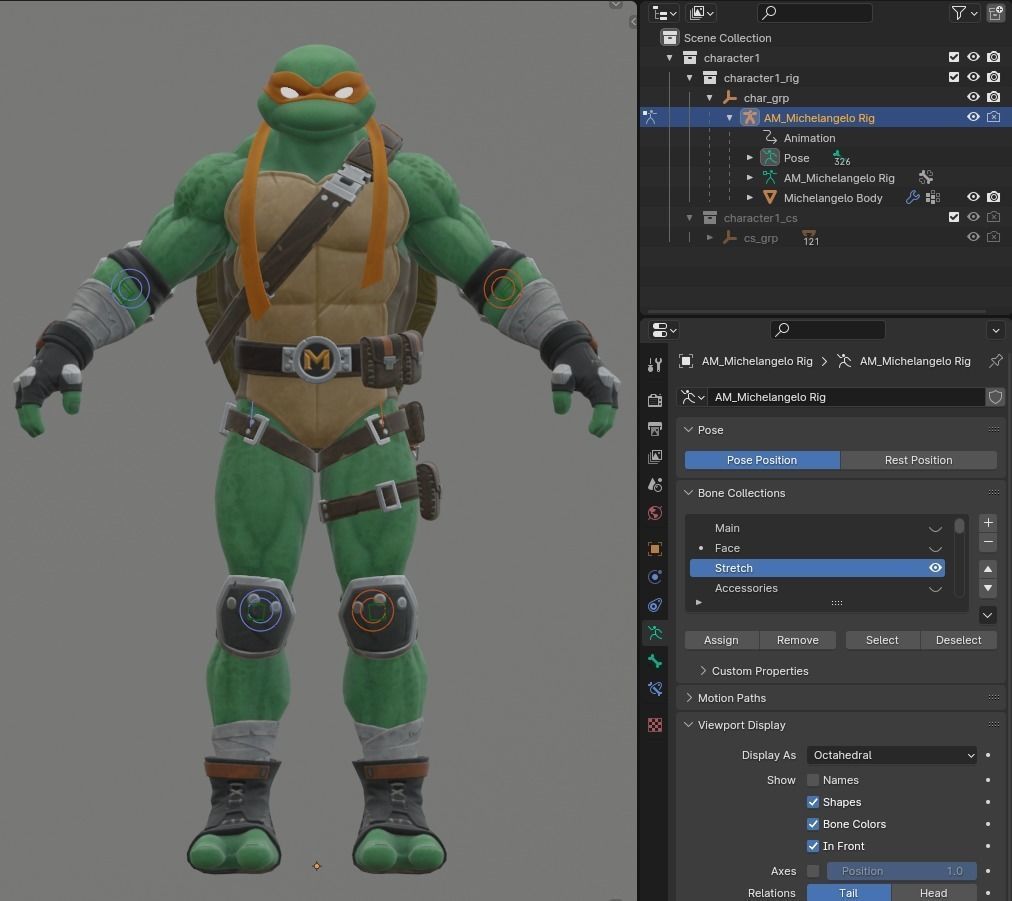This screenshot has height=901, width=1012.
Task: Click the orange mesh icon of Michelangelo Body
Action: [769, 197]
